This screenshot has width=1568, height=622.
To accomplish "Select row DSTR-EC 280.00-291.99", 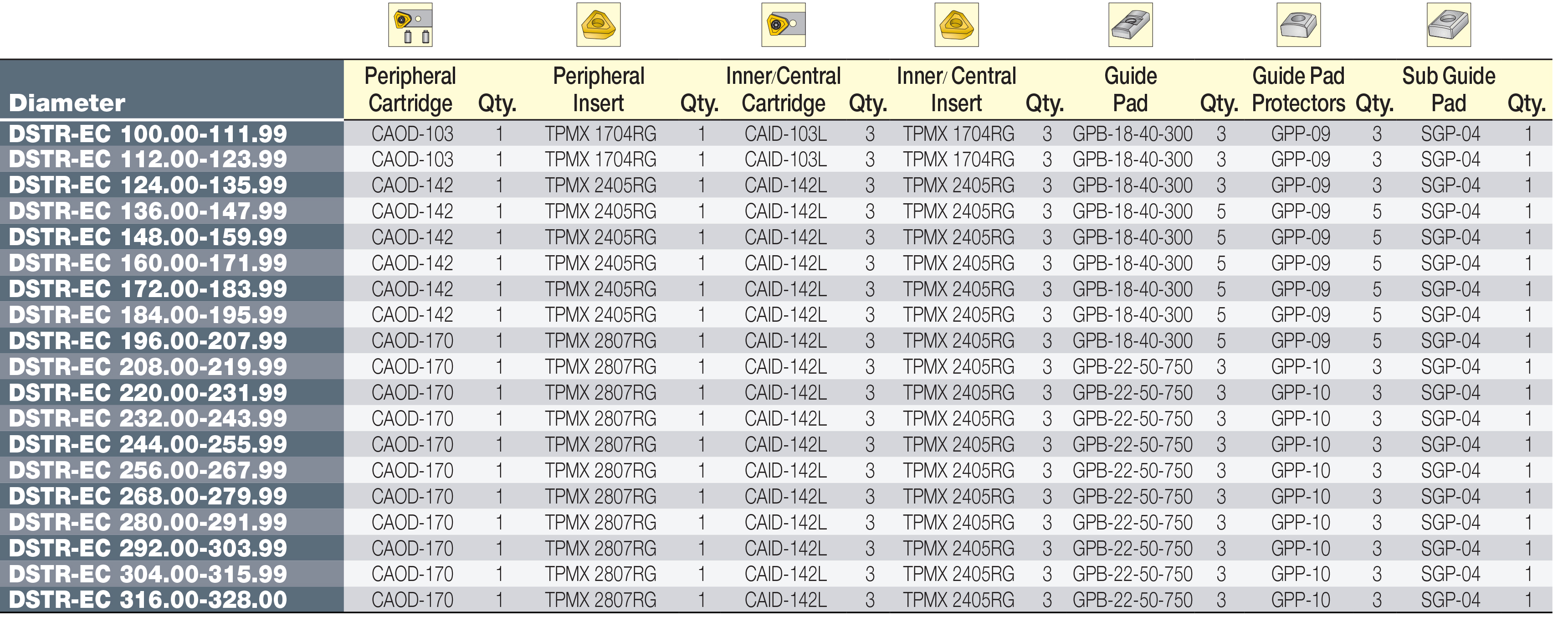I will [x=776, y=522].
